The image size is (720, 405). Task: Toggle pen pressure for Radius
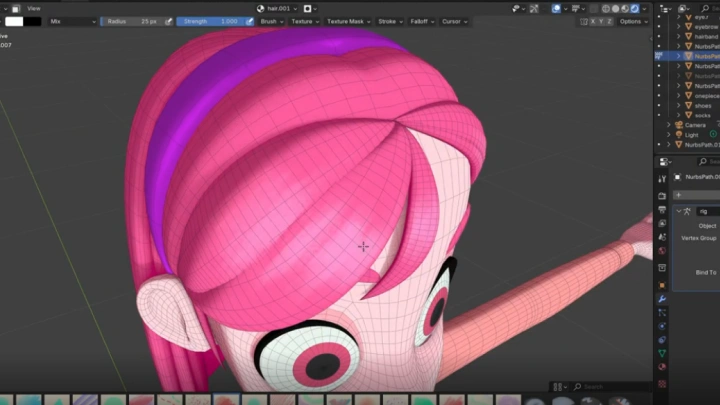click(169, 22)
